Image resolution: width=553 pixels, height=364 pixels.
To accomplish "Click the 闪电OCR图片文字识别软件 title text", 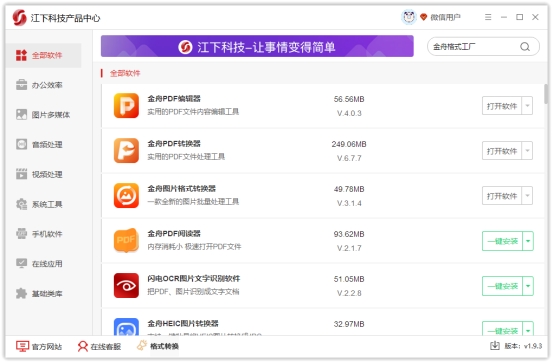I will 194,279.
